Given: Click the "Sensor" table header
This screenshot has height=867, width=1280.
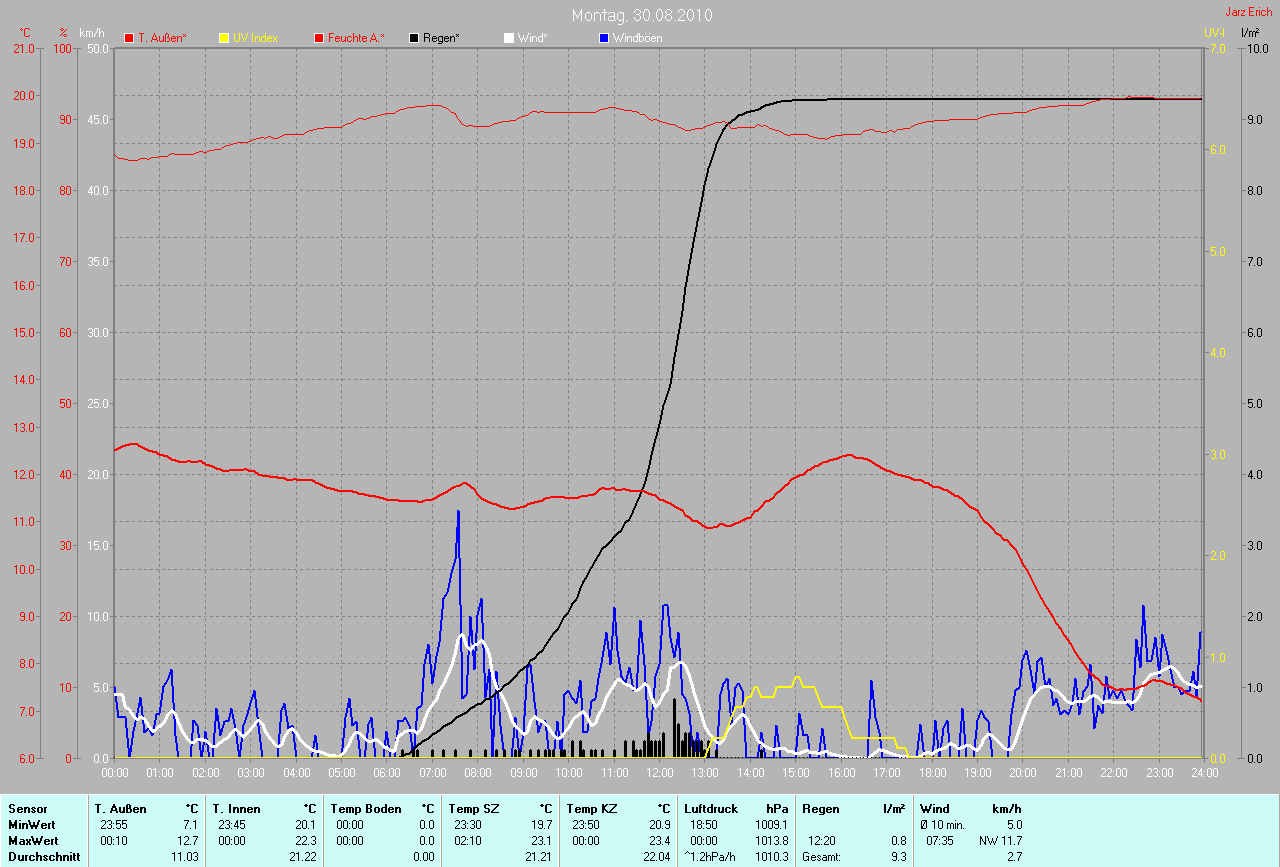Looking at the screenshot, I should coord(26,809).
